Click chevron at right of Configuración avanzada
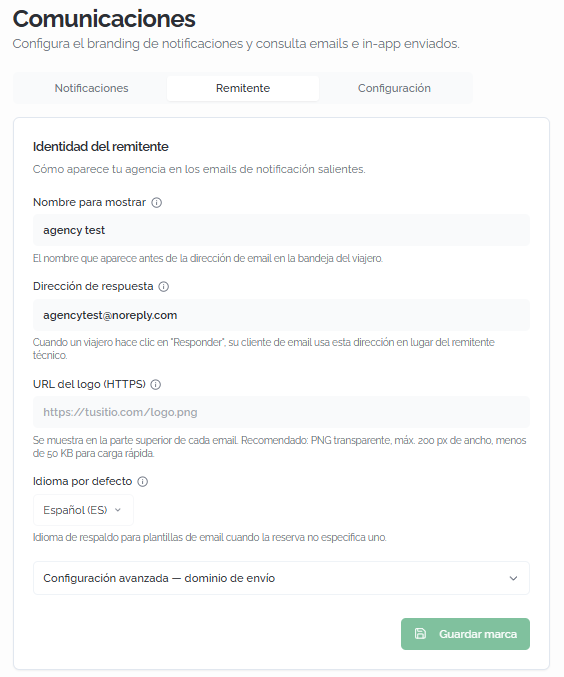 (513, 578)
